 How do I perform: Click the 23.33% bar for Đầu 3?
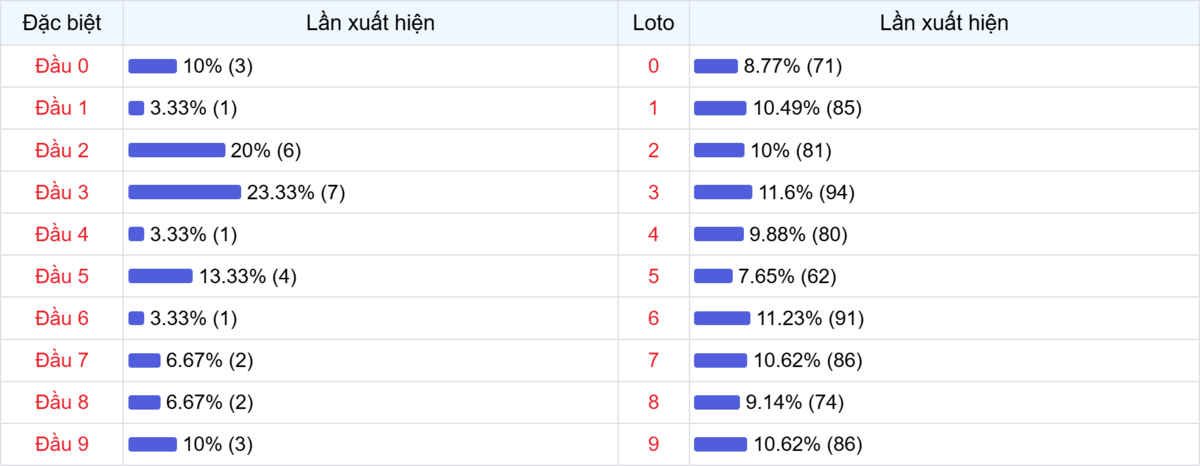pos(185,192)
